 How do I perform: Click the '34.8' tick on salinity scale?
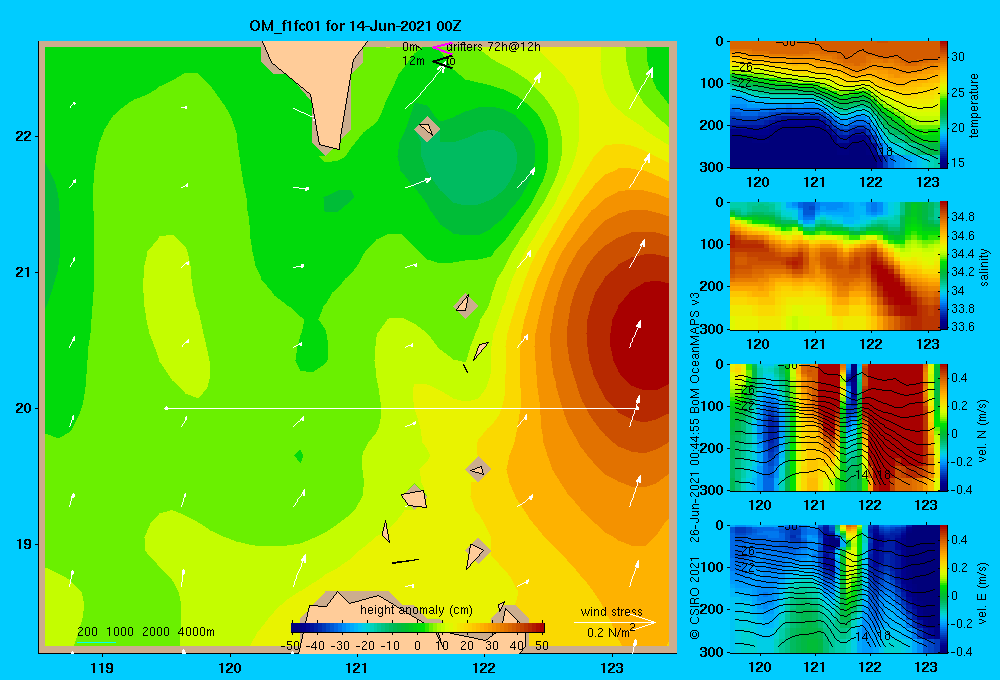click(962, 217)
